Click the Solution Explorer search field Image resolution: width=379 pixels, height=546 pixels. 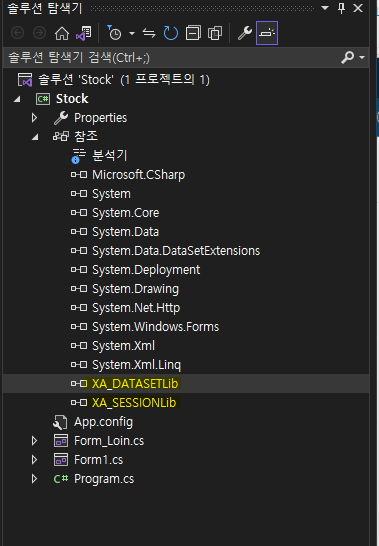tap(171, 57)
